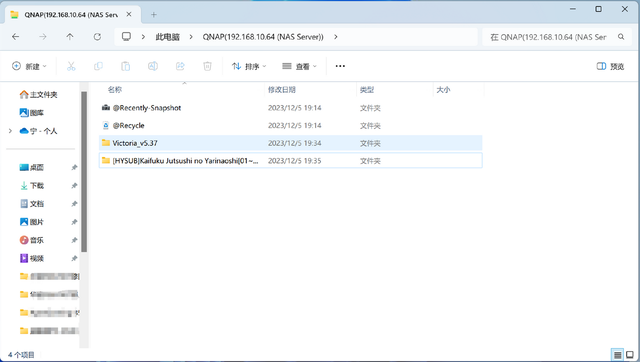The image size is (640, 362).
Task: Click the Paste clipboard icon
Action: coord(125,66)
